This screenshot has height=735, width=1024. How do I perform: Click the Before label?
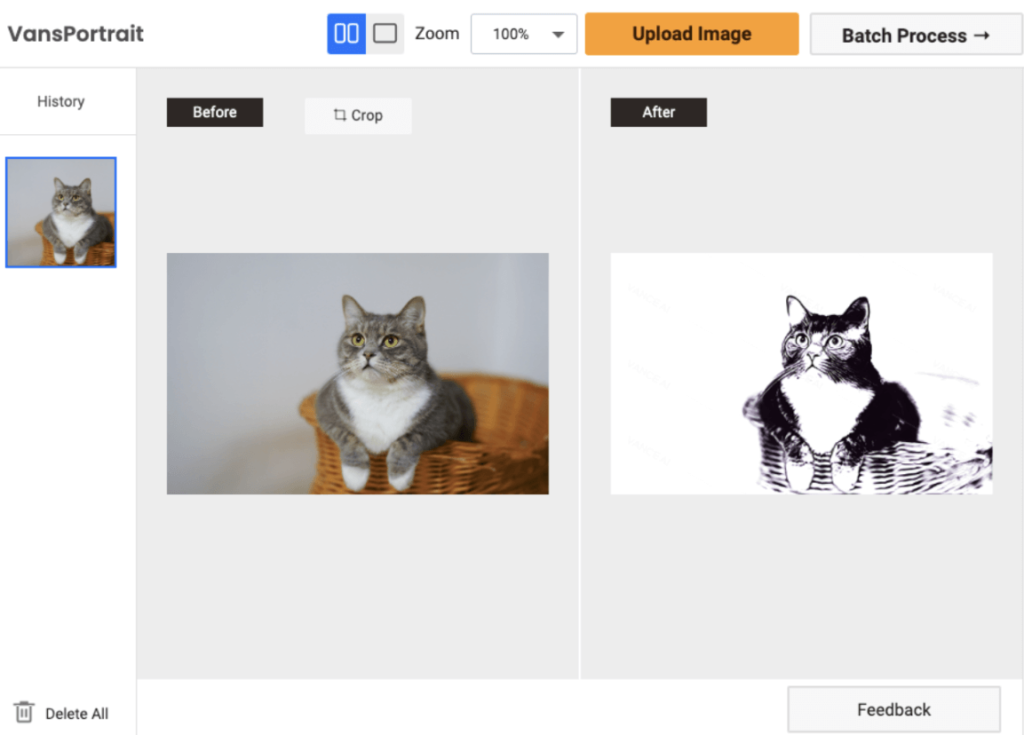215,112
